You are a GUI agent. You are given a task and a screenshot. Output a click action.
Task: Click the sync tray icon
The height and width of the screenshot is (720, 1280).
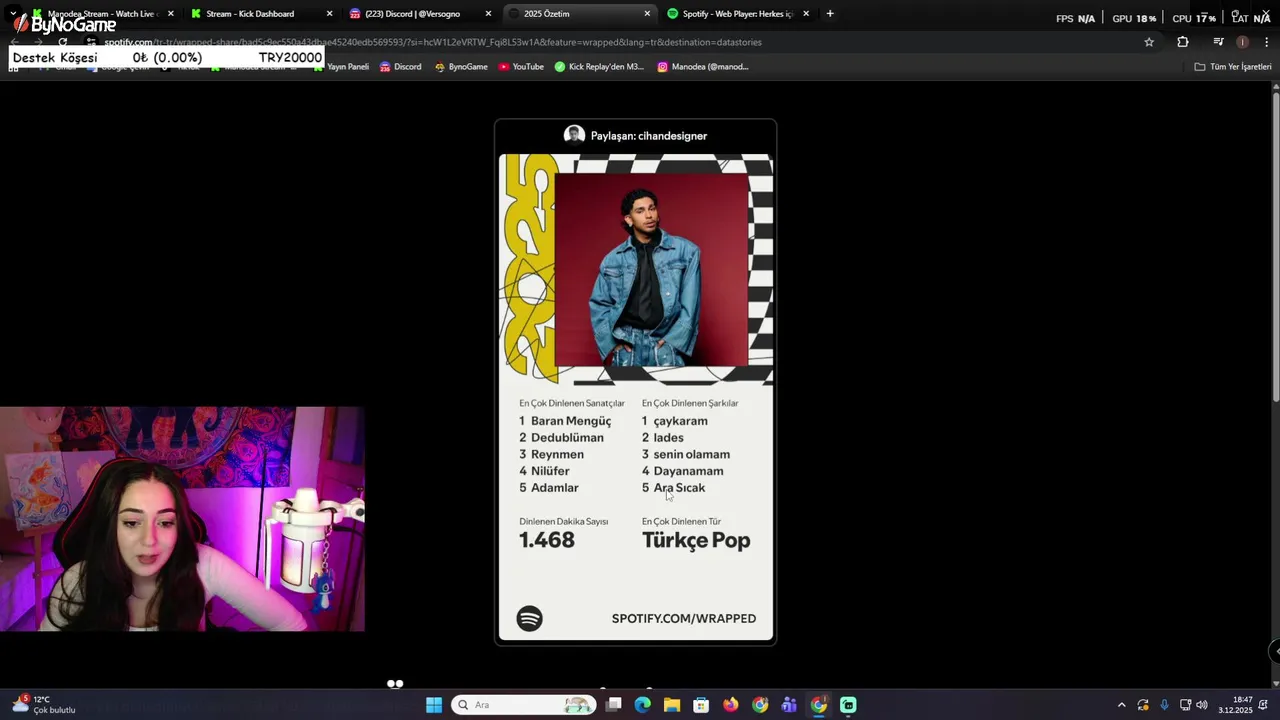(x=1143, y=705)
